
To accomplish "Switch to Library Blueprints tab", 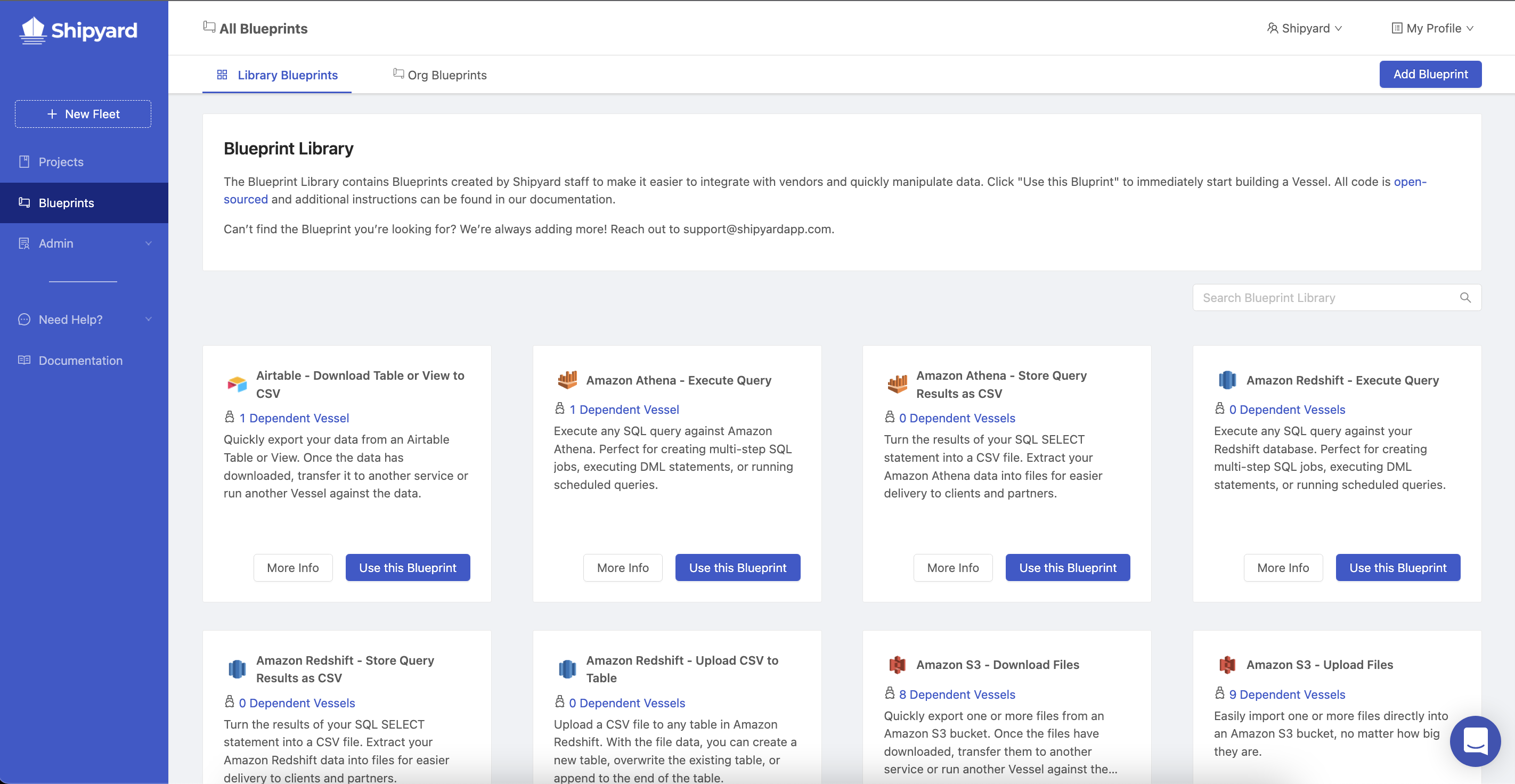I will 277,75.
